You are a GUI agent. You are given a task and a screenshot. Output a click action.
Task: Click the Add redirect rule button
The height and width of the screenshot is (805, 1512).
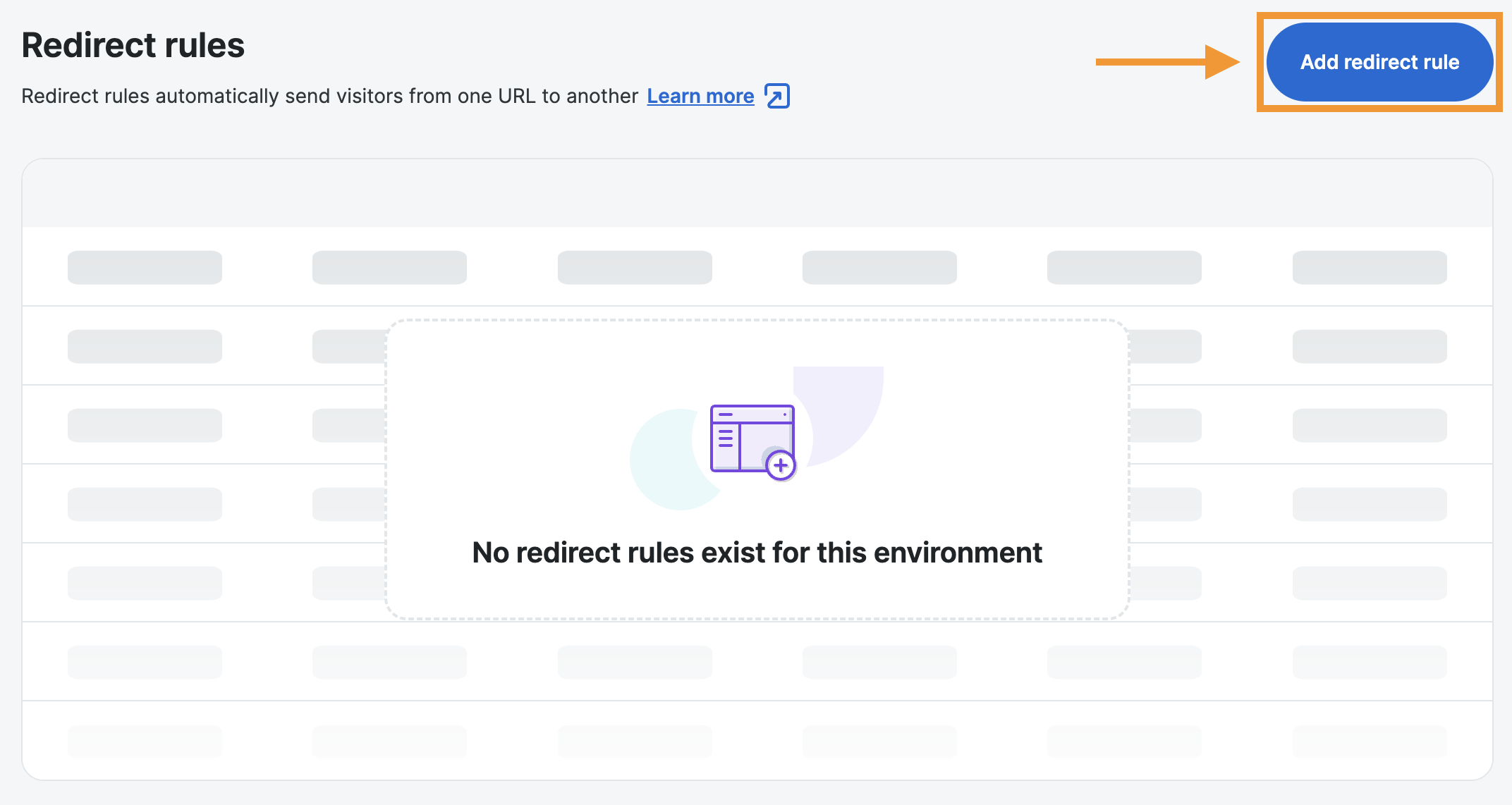[1379, 62]
